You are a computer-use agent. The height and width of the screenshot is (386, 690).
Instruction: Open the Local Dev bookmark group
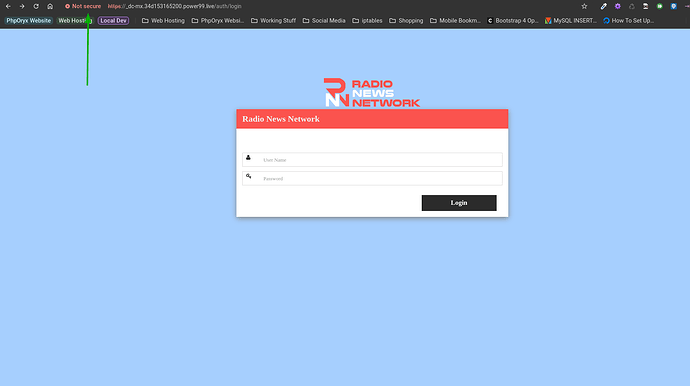[x=114, y=21]
